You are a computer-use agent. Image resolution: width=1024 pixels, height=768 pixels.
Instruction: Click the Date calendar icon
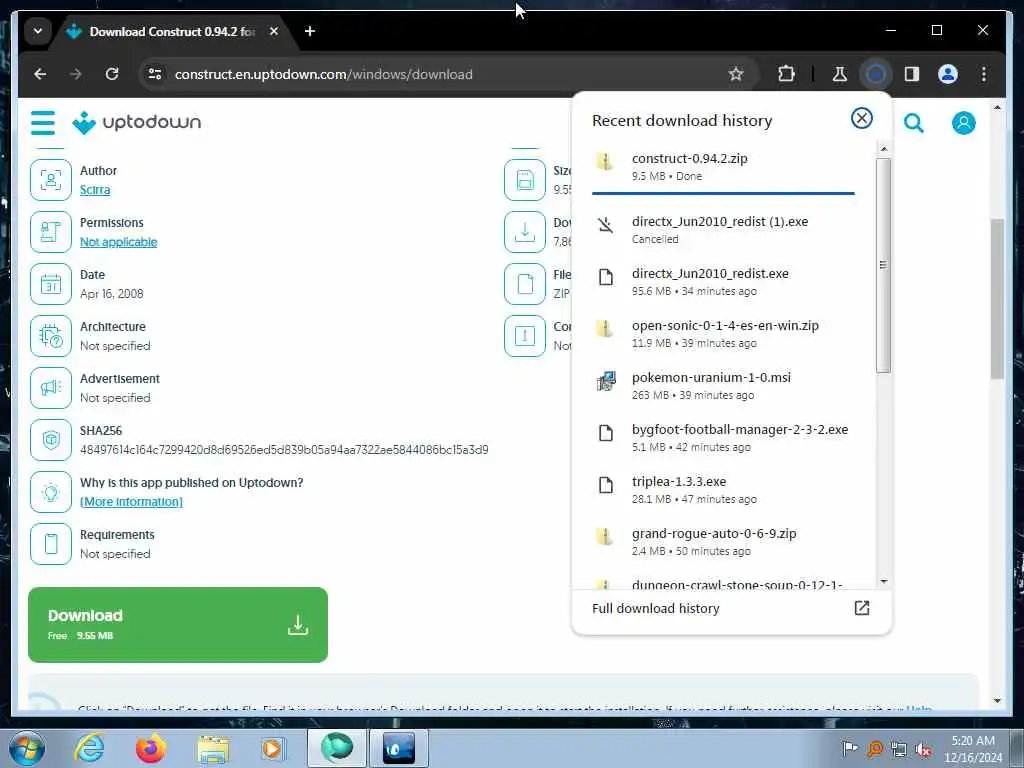[x=51, y=284]
